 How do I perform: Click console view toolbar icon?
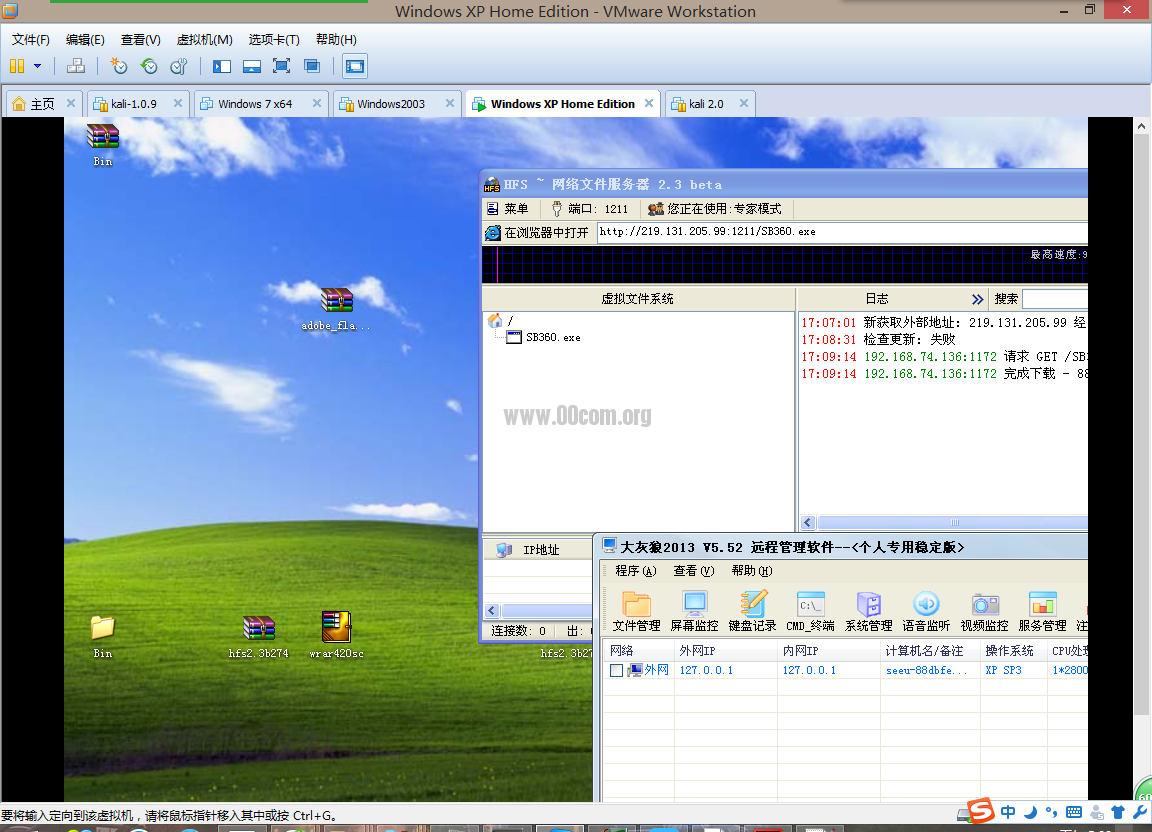tap(355, 66)
